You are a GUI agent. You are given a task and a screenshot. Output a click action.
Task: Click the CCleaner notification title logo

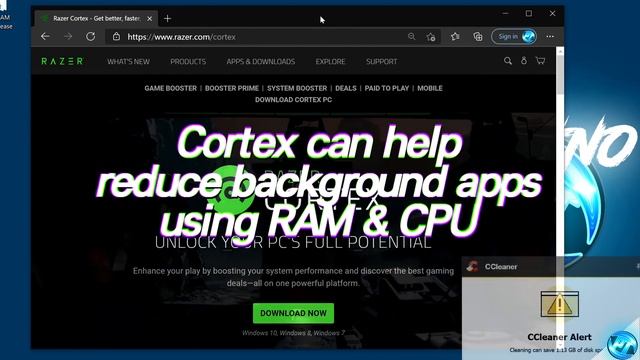click(x=473, y=267)
